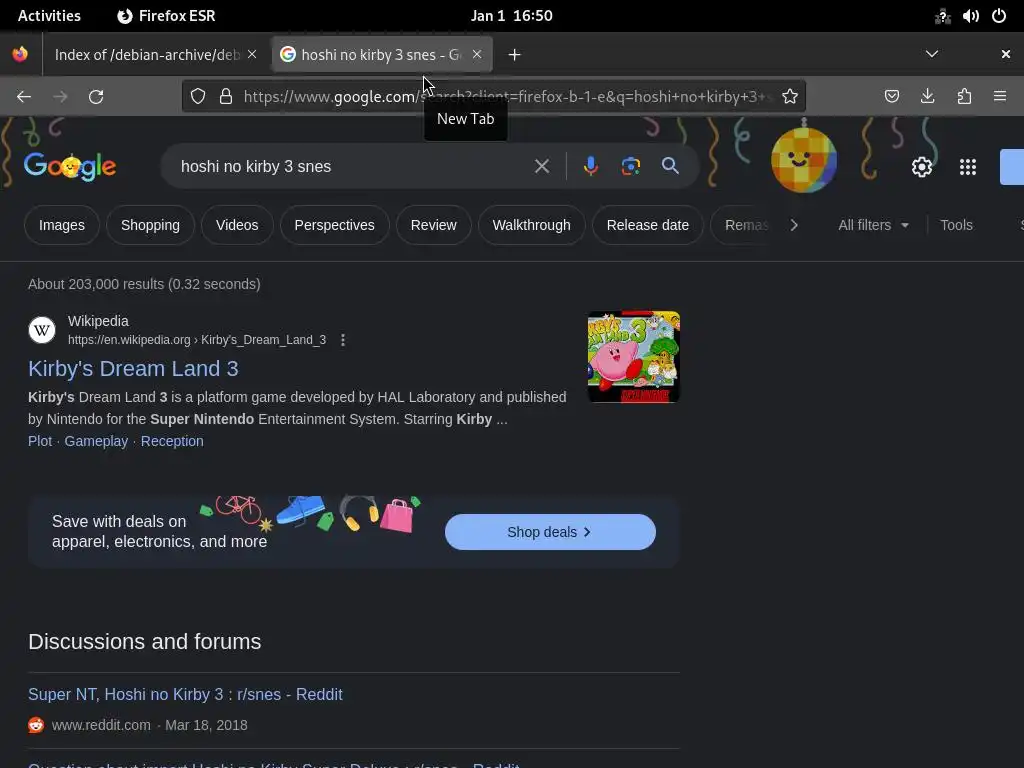Click the Shop deals button

pyautogui.click(x=550, y=532)
